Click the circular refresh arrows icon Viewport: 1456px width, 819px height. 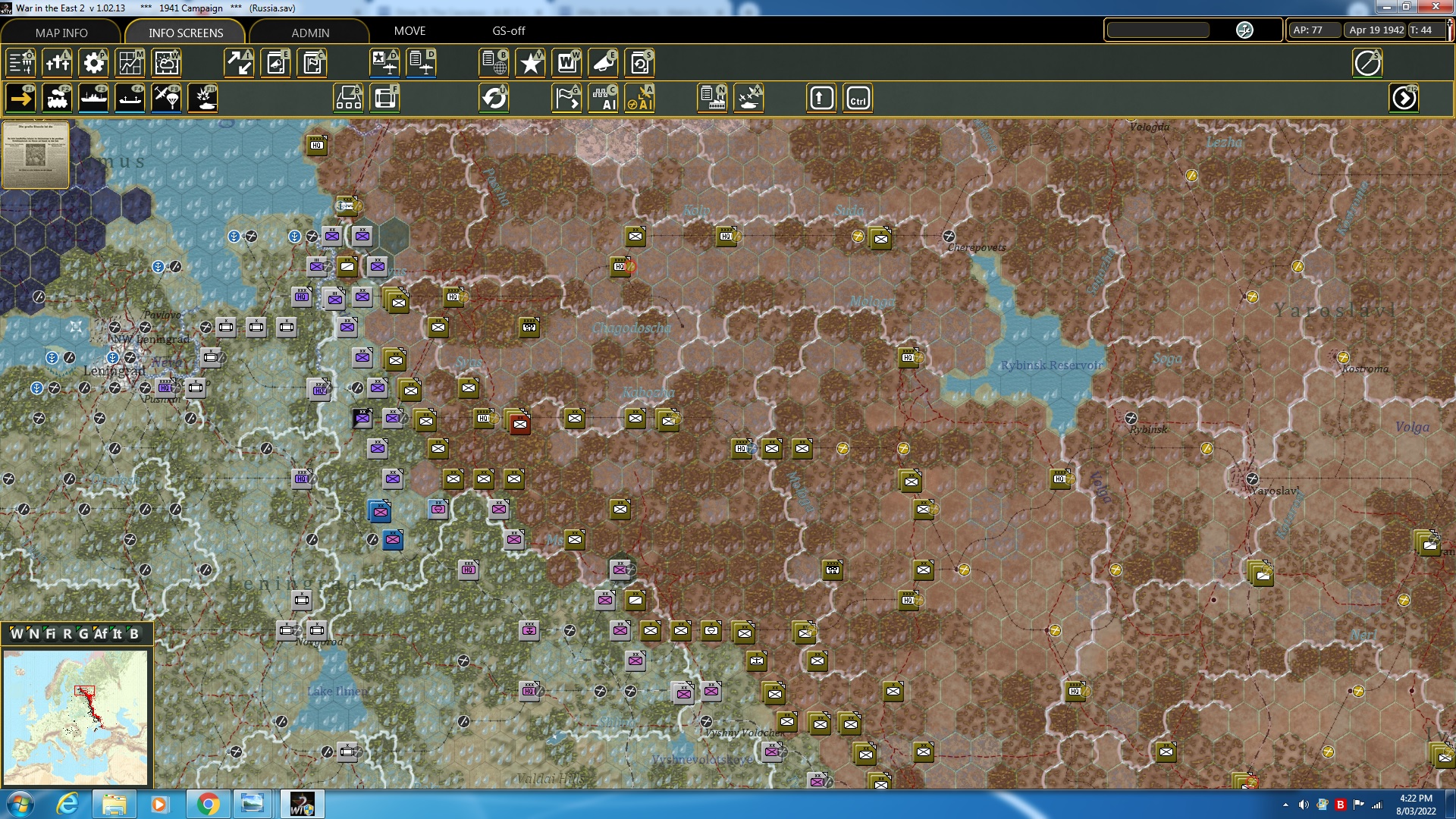click(494, 99)
